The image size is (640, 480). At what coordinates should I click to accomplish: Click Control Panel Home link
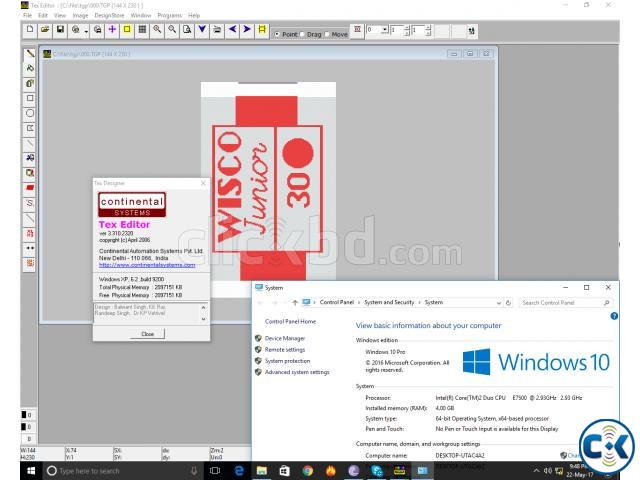point(290,322)
